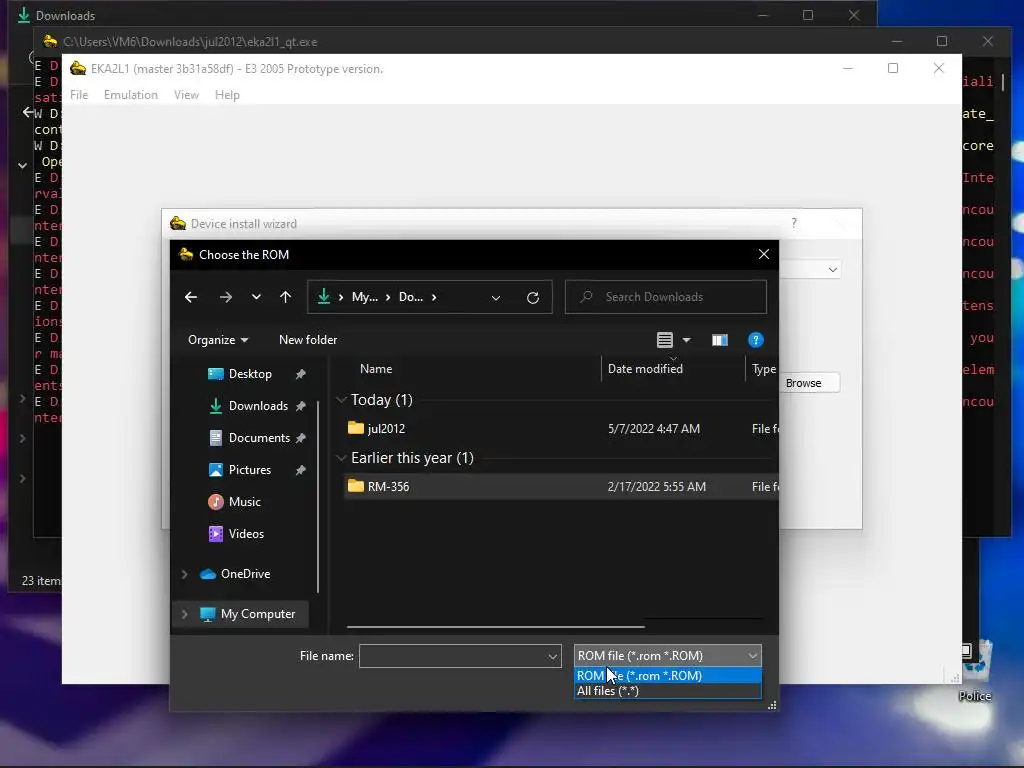
Task: Click the horizontal scrollbar in file list
Action: point(496,627)
